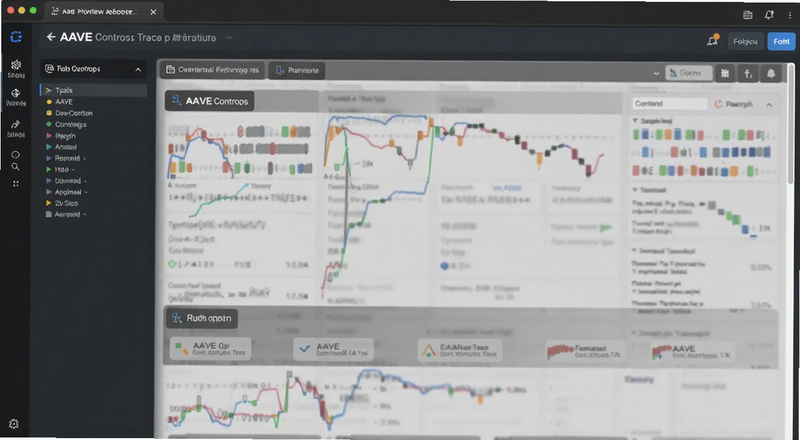Click the alert bell icon in chart toolbar
800x440 pixels.
771,74
